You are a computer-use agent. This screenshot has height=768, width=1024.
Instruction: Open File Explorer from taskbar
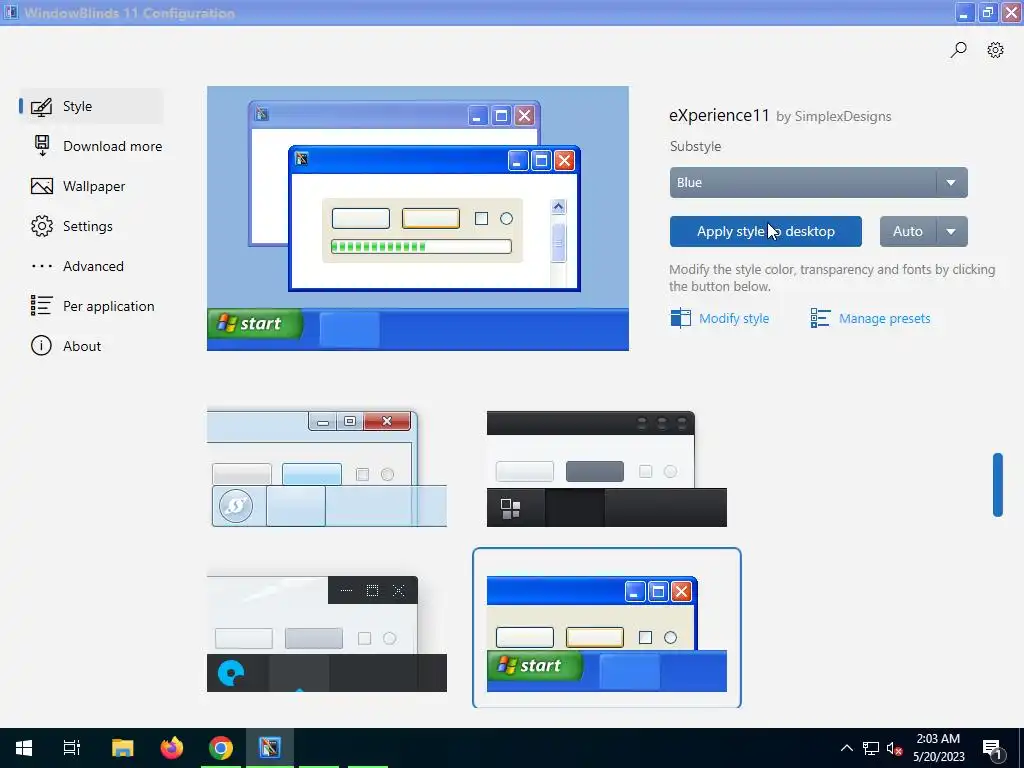[122, 748]
